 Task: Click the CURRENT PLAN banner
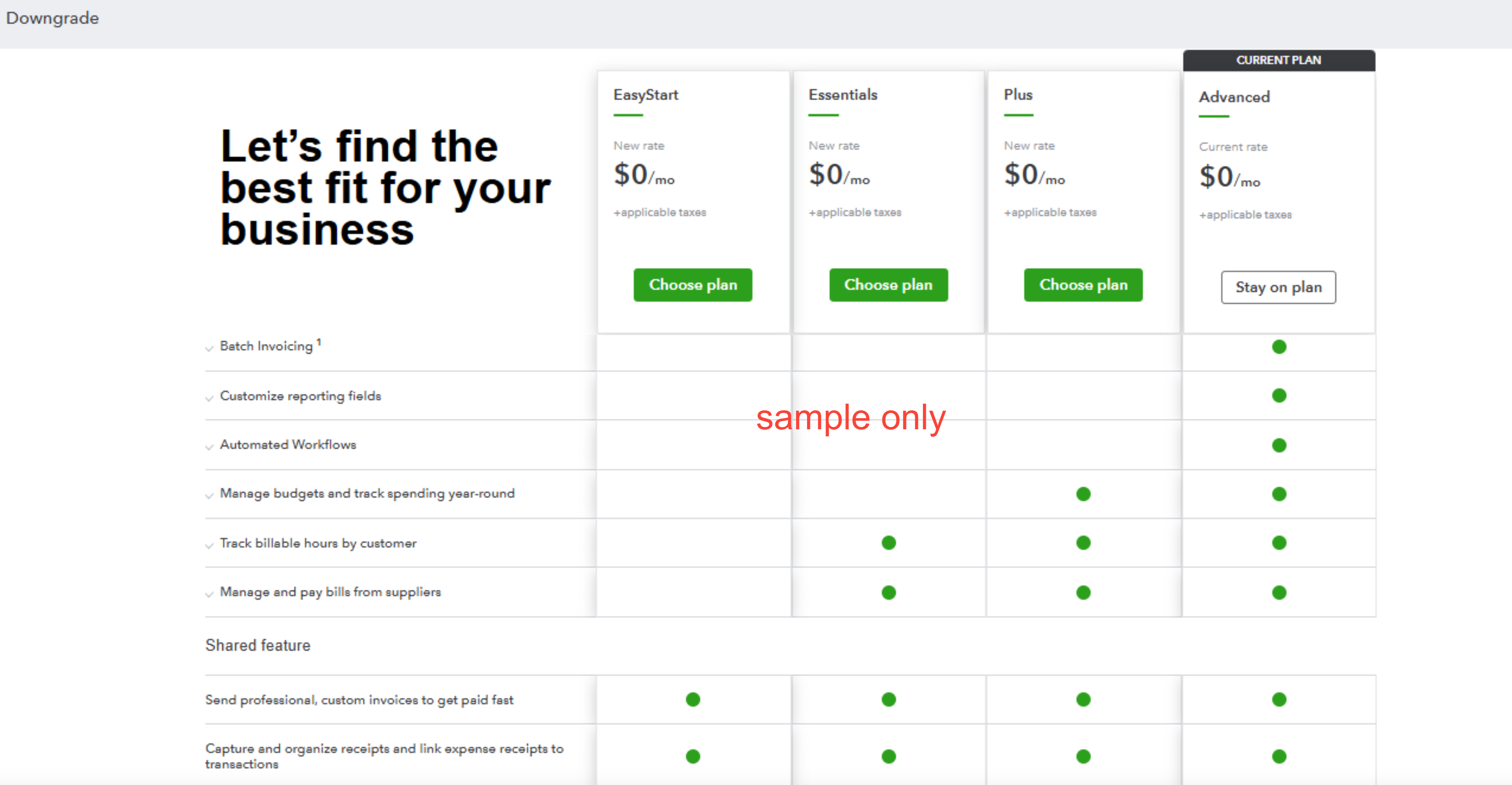coord(1278,60)
